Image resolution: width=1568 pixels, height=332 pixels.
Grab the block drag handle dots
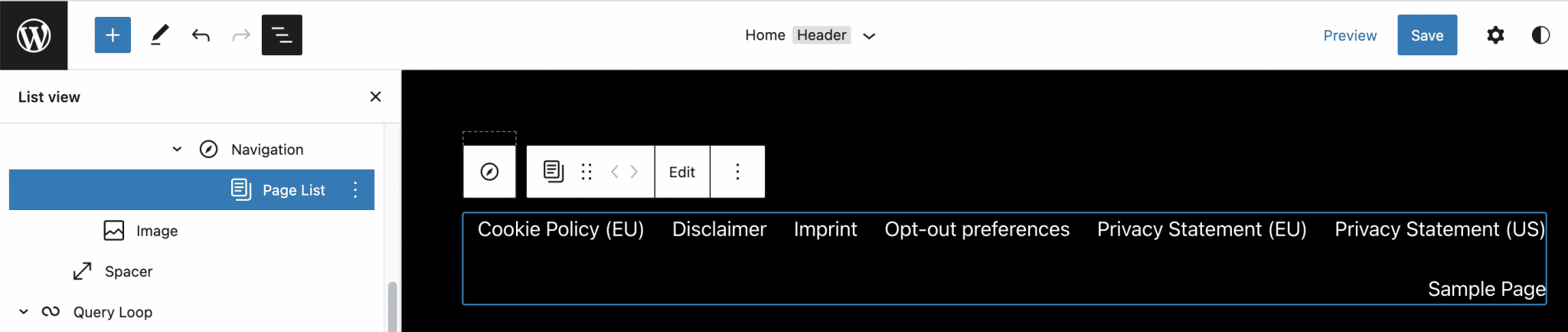(x=586, y=172)
